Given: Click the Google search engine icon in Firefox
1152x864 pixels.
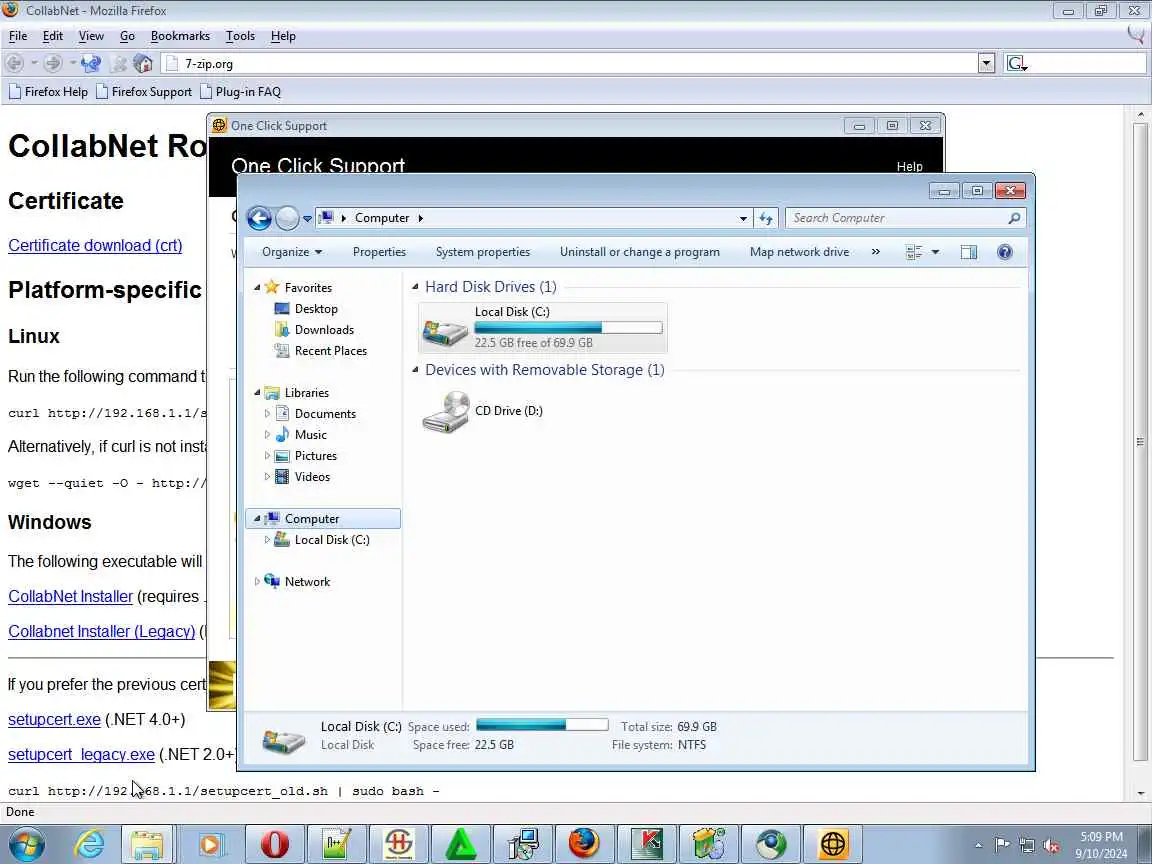Looking at the screenshot, I should [1016, 64].
